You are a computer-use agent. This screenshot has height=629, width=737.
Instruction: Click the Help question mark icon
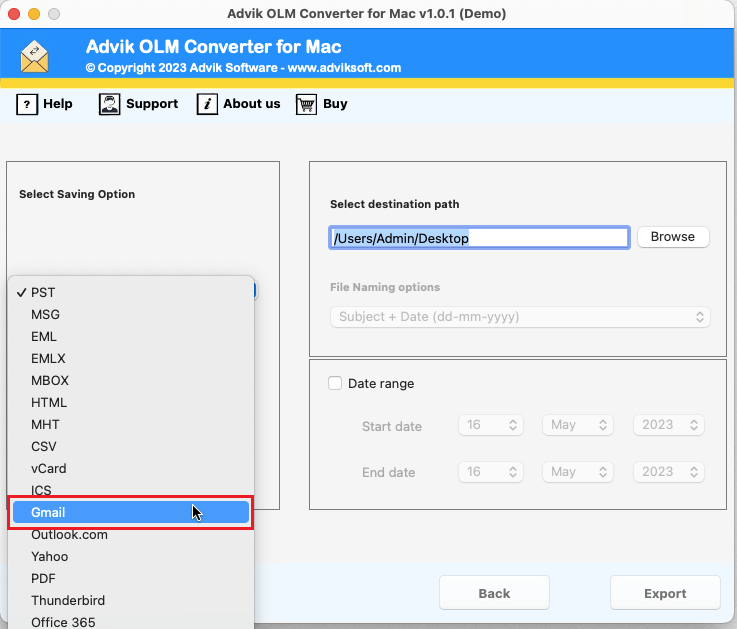(x=27, y=104)
